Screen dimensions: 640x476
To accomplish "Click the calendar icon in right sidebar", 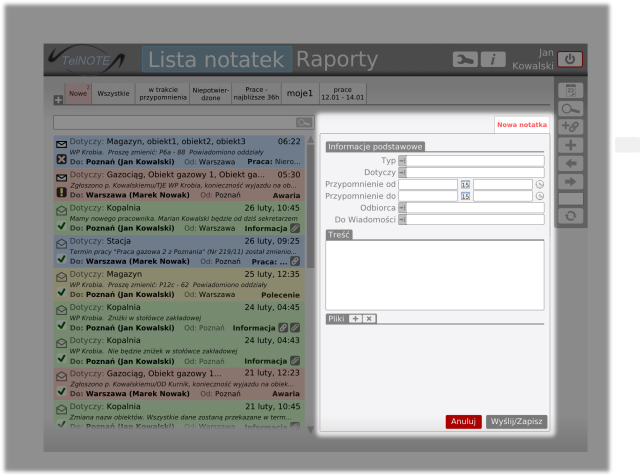I will (x=571, y=90).
